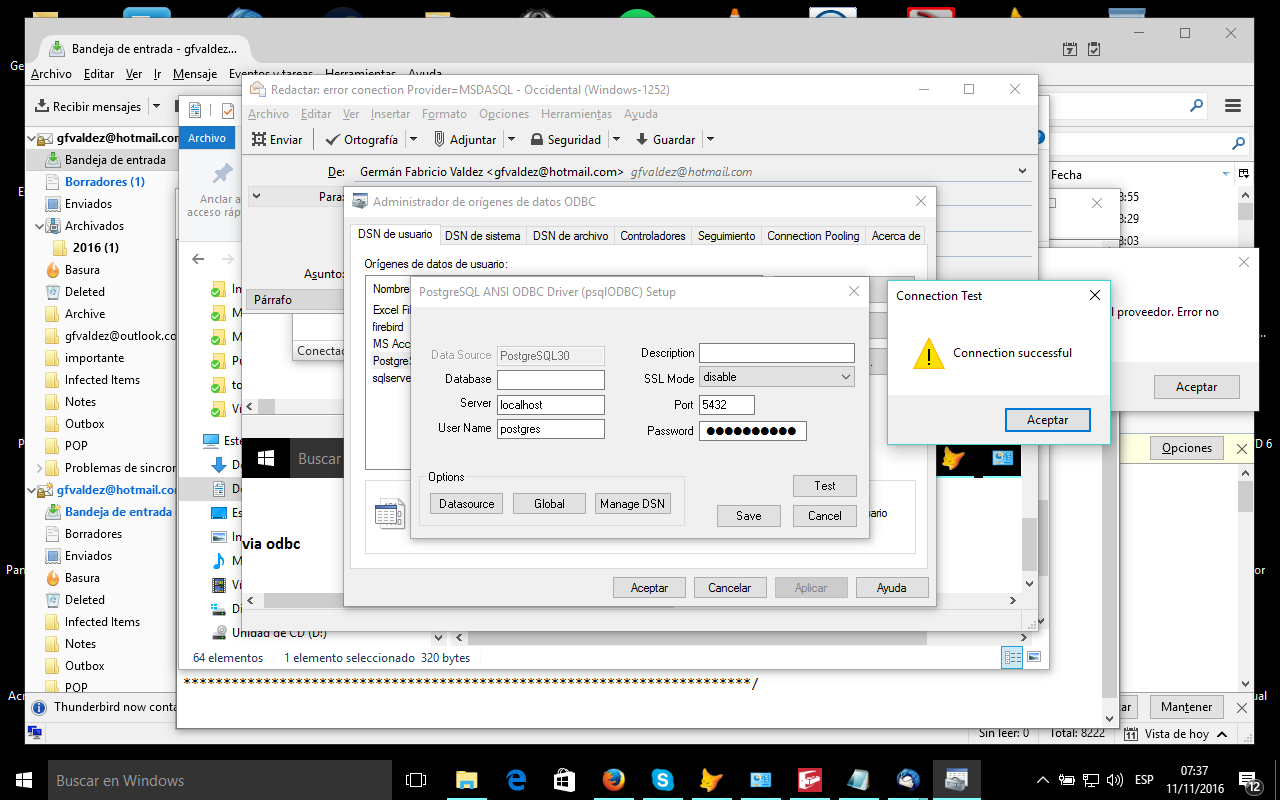The width and height of the screenshot is (1280, 800).
Task: Click message list column picker icon next to Fecha
Action: click(1245, 174)
